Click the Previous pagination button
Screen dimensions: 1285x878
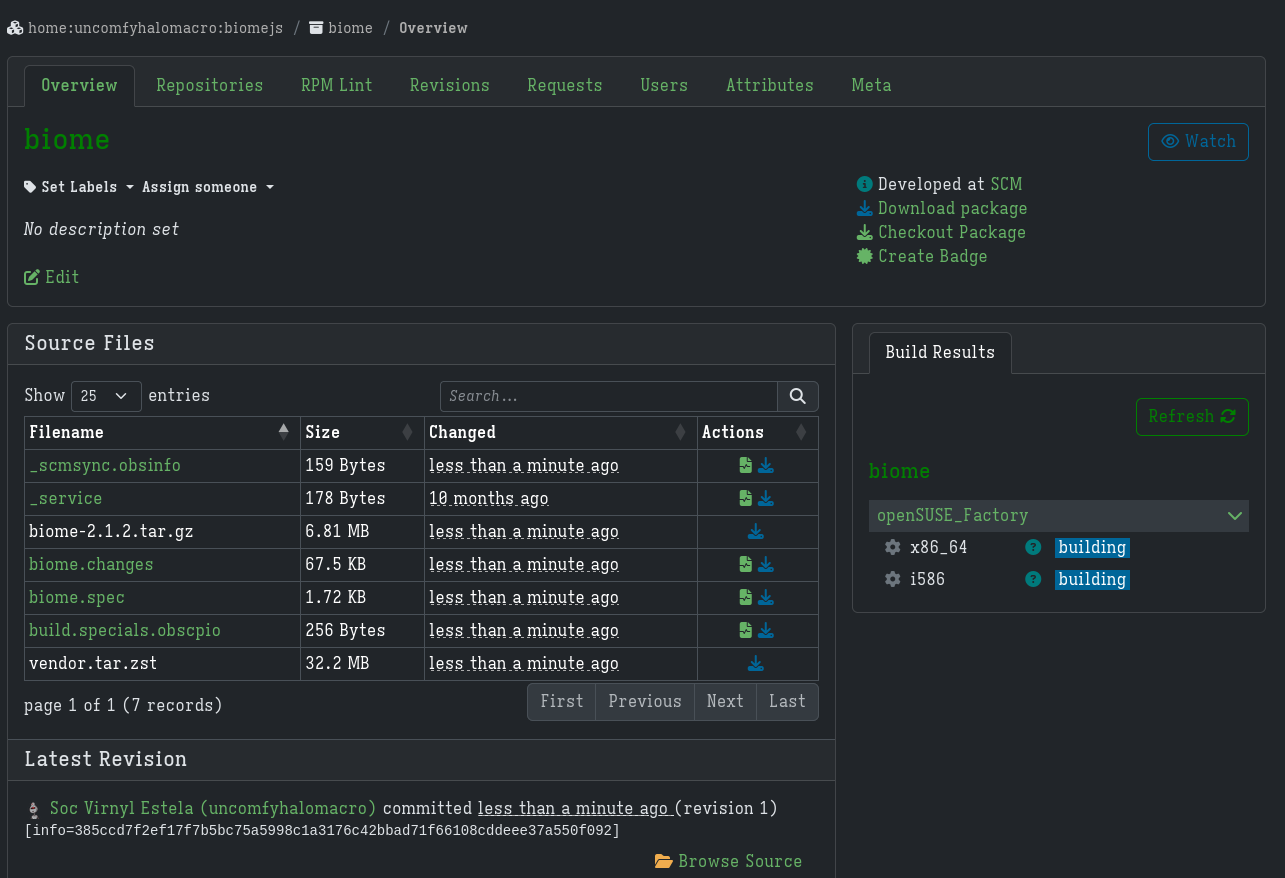pos(645,701)
